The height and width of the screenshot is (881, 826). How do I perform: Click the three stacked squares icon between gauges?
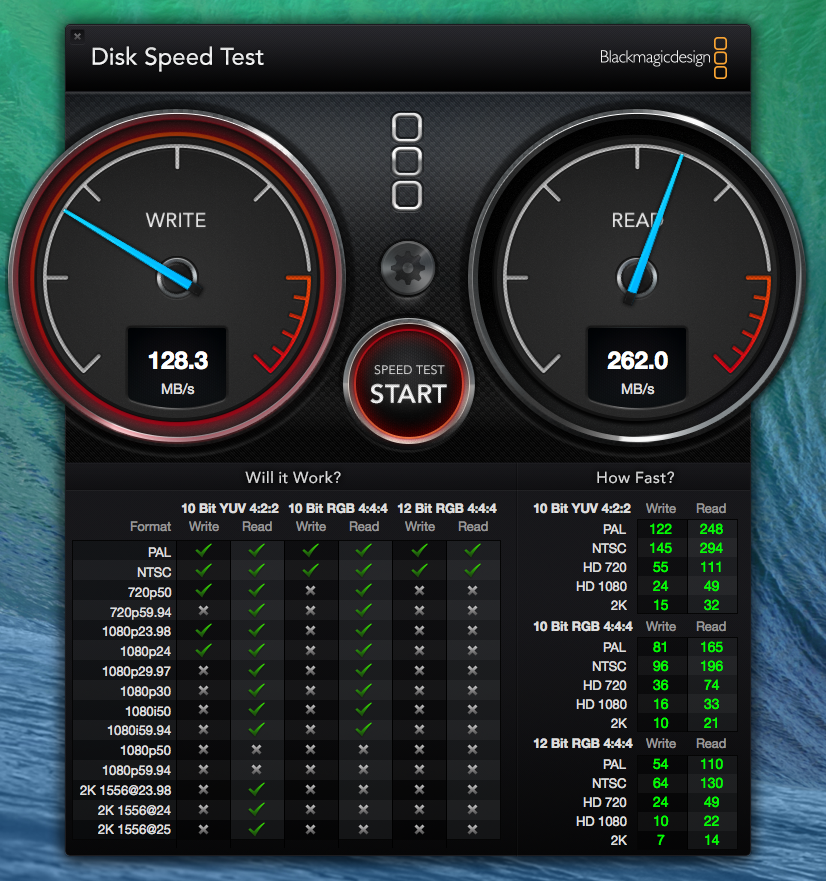point(407,161)
